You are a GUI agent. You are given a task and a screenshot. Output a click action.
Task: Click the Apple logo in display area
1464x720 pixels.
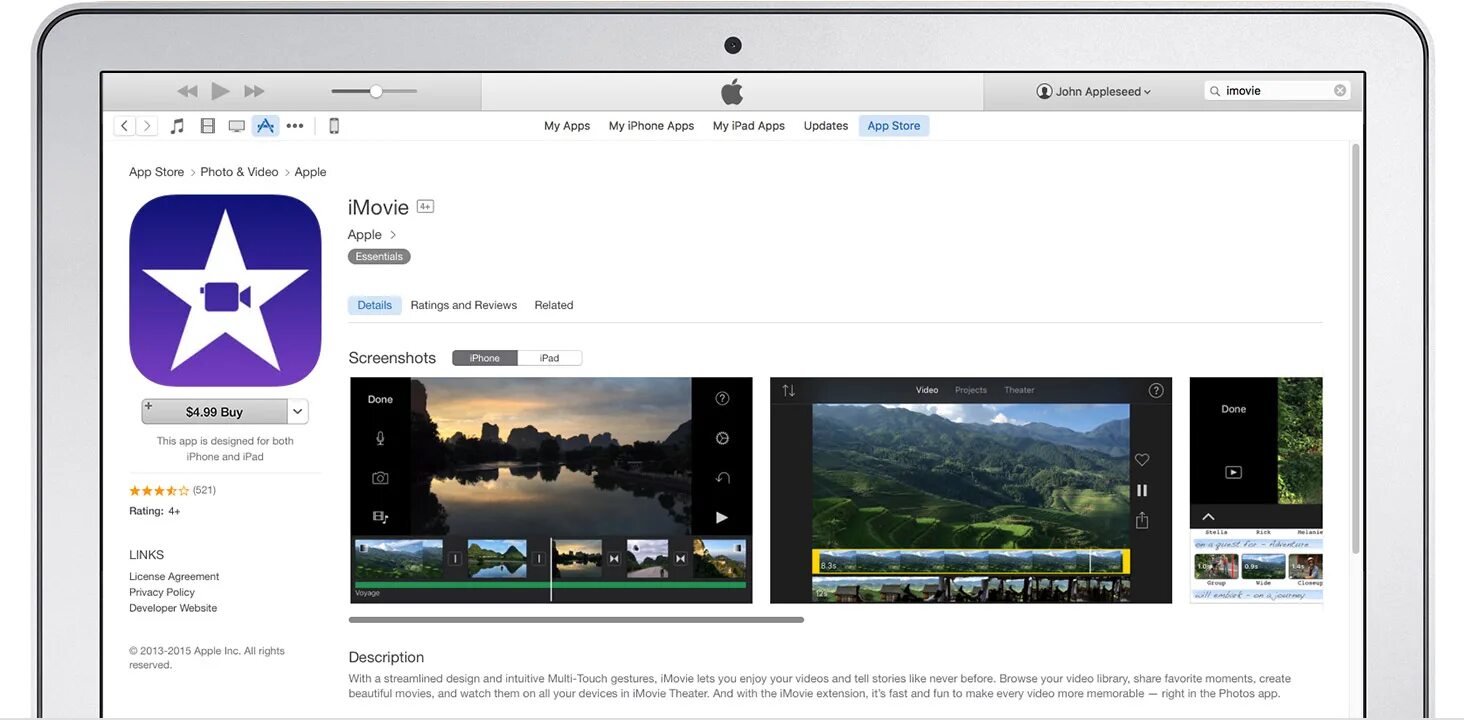tap(732, 92)
